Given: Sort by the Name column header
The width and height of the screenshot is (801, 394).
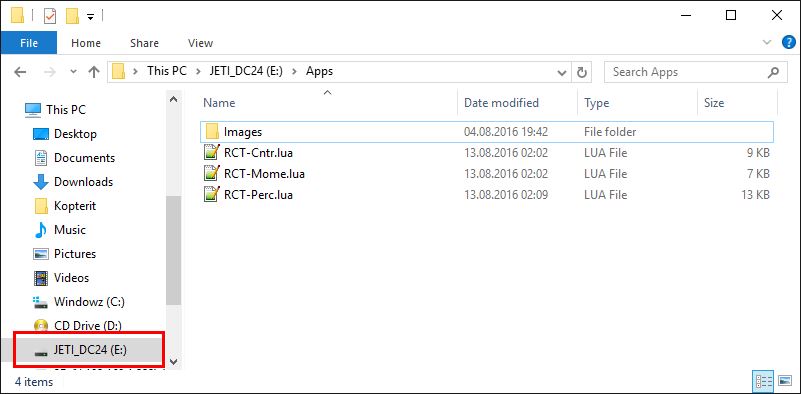Looking at the screenshot, I should (x=219, y=103).
